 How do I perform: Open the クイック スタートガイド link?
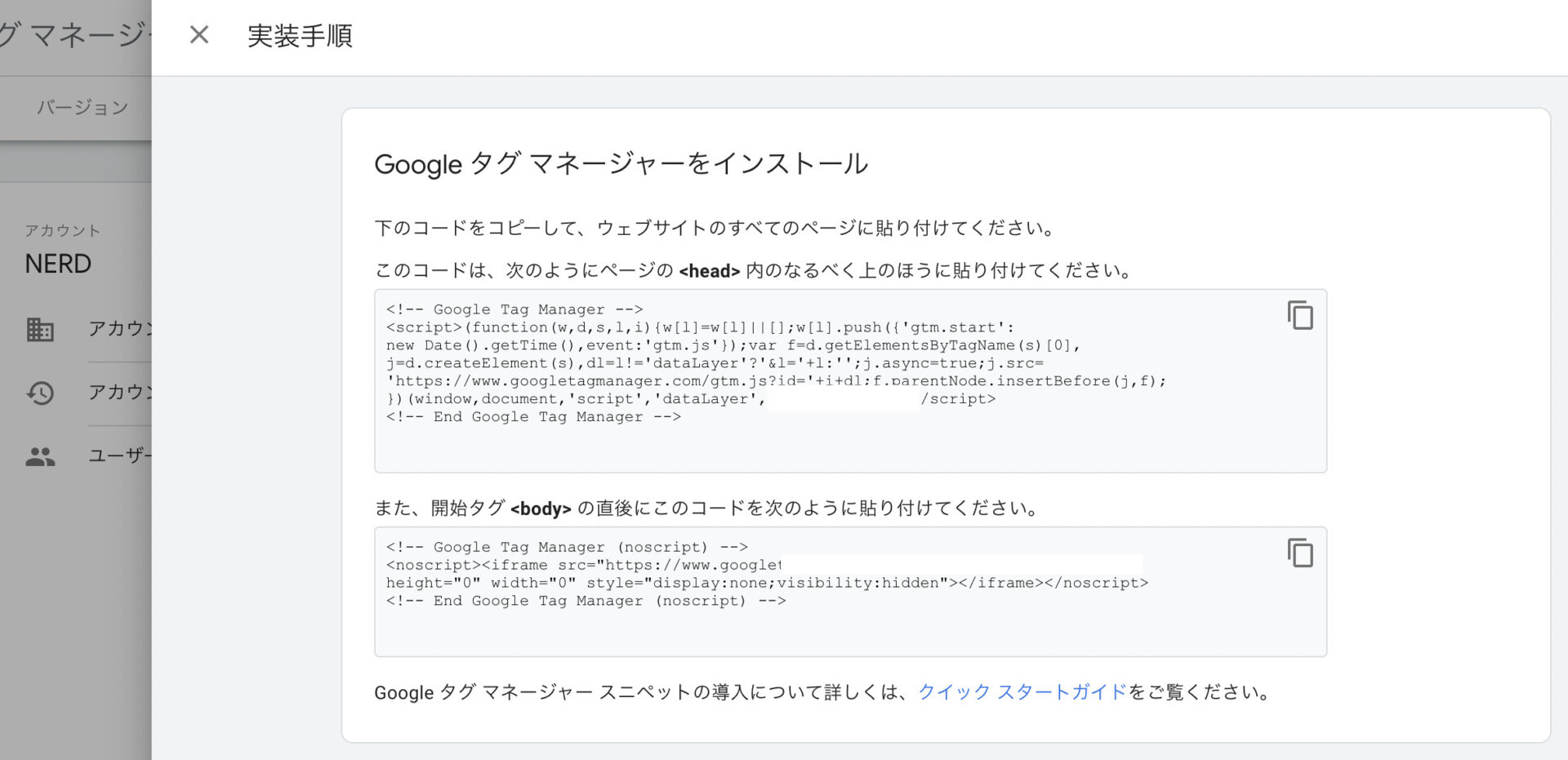coord(1022,692)
